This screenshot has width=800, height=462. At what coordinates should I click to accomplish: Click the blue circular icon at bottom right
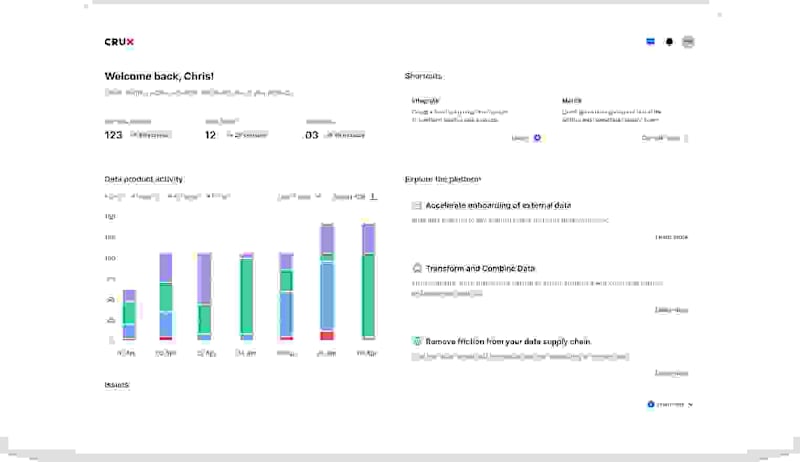[651, 404]
